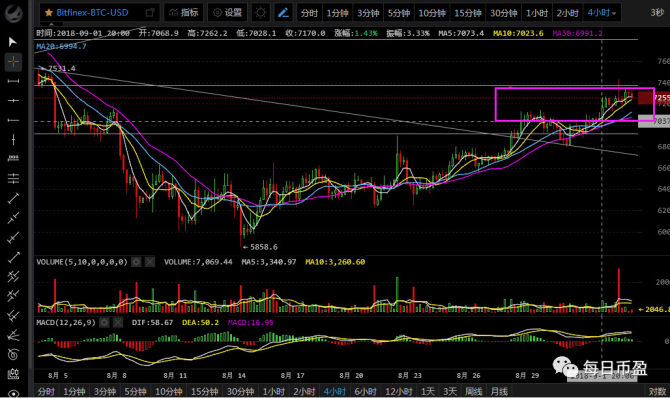Screen dimensions: 670x398
Task: Open the 指标 indicators button
Action: 184,12
